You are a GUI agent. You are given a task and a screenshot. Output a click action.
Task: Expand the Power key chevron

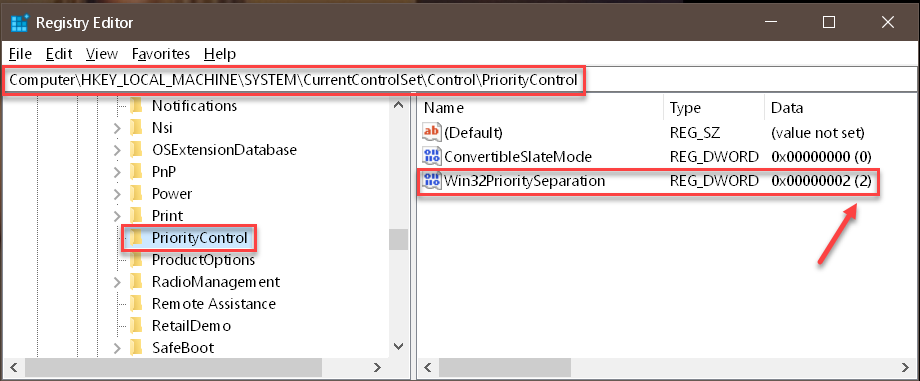(117, 194)
